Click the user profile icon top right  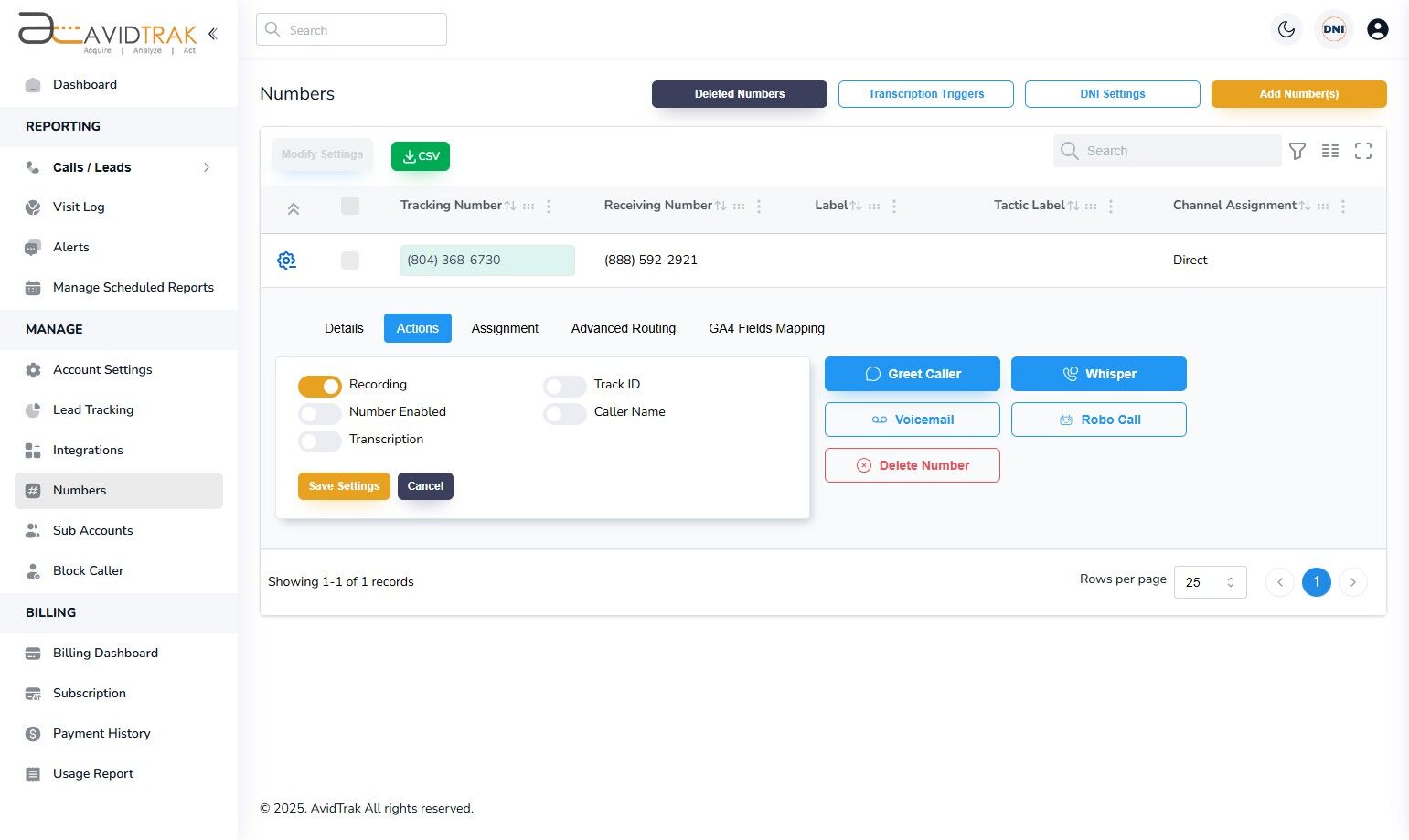click(1377, 28)
